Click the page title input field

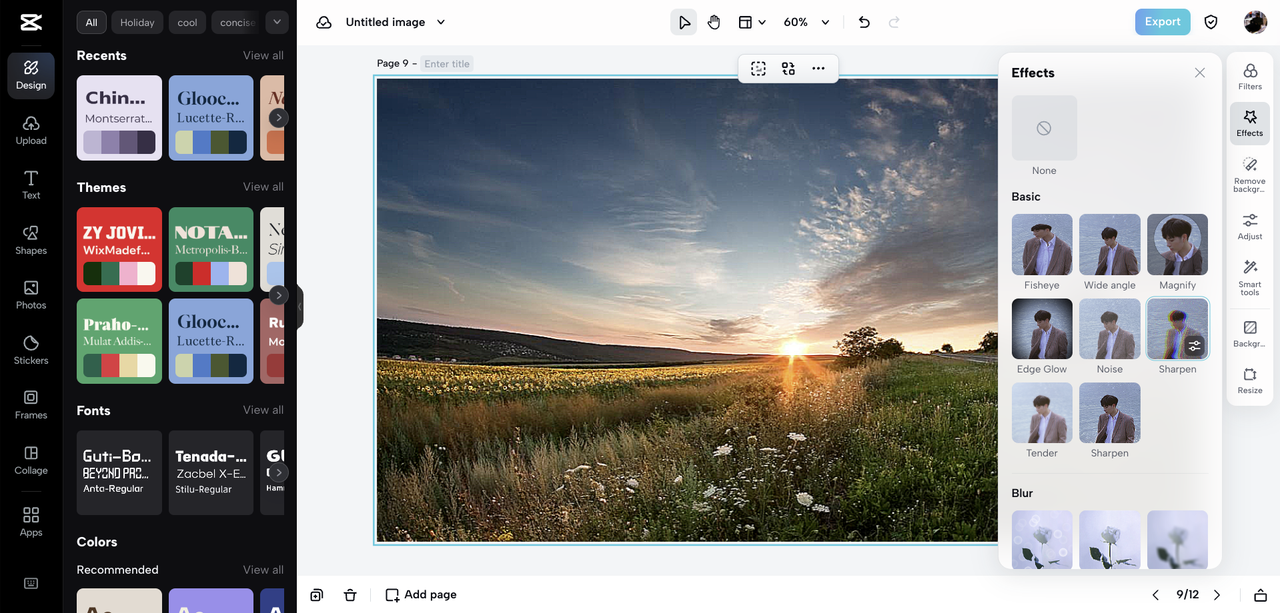tap(446, 64)
